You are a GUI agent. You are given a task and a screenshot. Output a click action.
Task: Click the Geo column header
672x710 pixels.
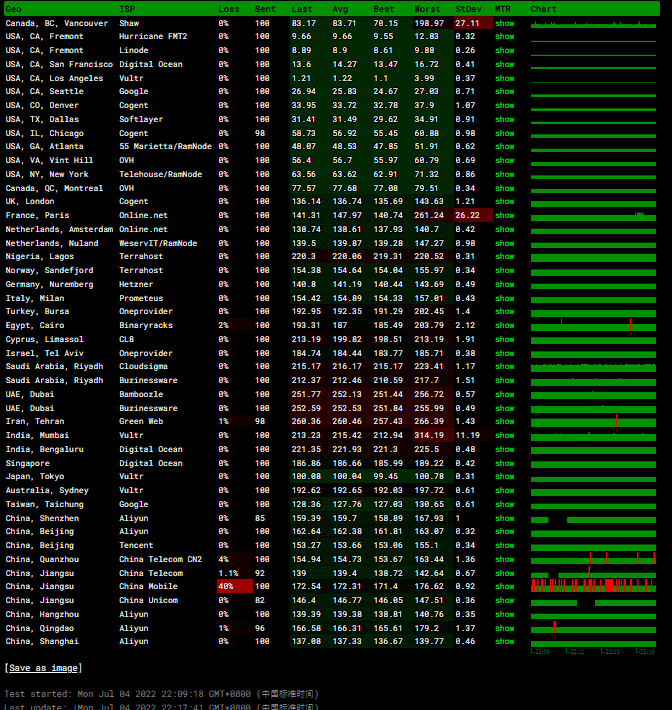(x=14, y=9)
